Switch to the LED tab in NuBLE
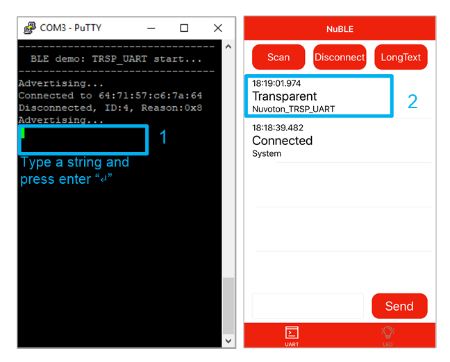Screen dimensions: 450x362 (388, 336)
